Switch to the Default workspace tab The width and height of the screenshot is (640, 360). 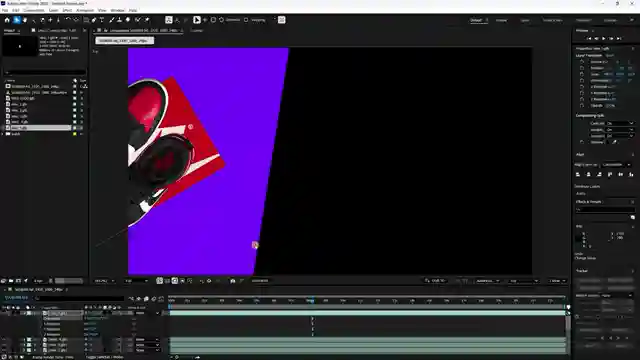[476, 20]
